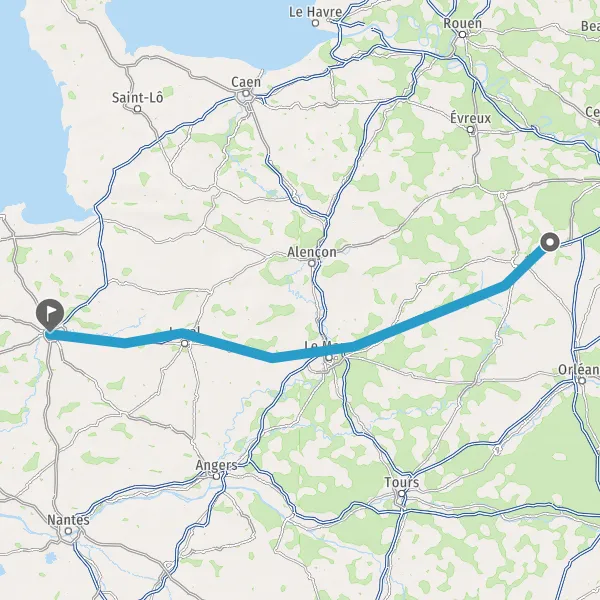Click the Caen city label
Screen dimensions: 600x600
click(x=246, y=82)
